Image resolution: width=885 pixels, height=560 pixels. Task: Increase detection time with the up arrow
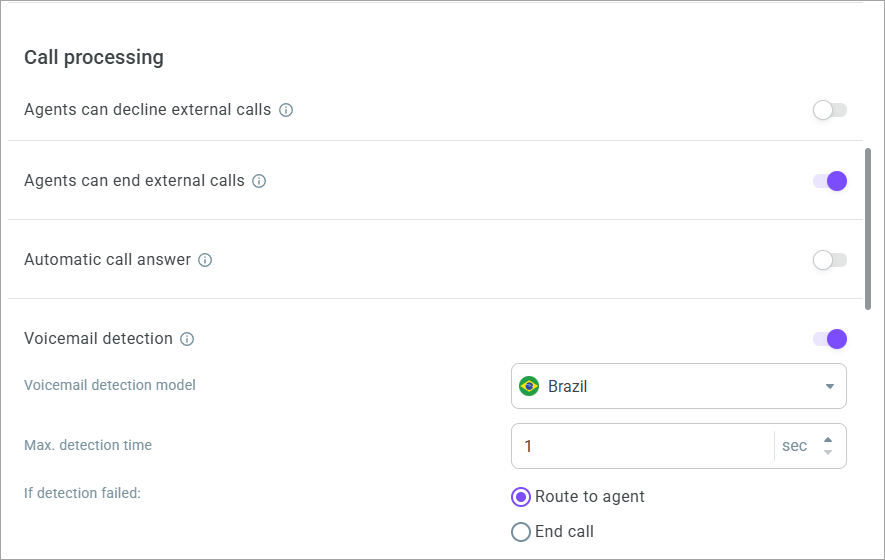pyautogui.click(x=828, y=440)
